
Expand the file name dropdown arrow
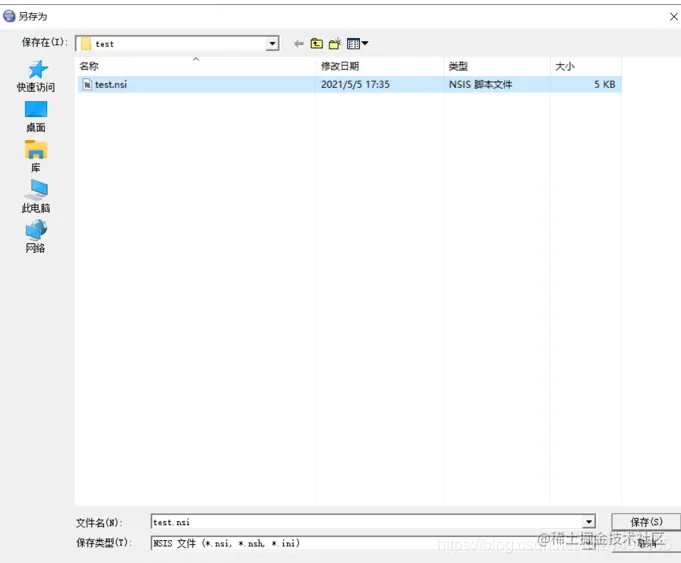coord(588,522)
